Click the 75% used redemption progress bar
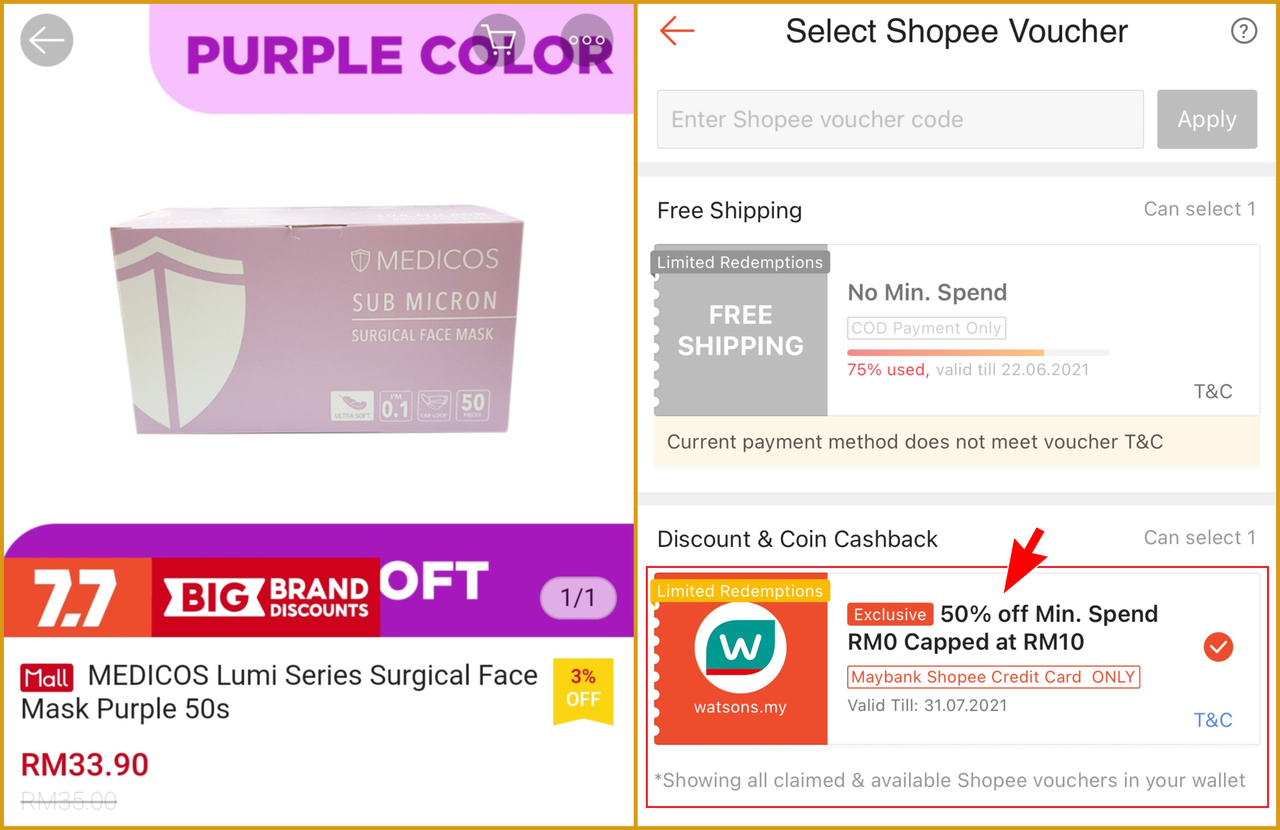The image size is (1280, 830). point(978,352)
